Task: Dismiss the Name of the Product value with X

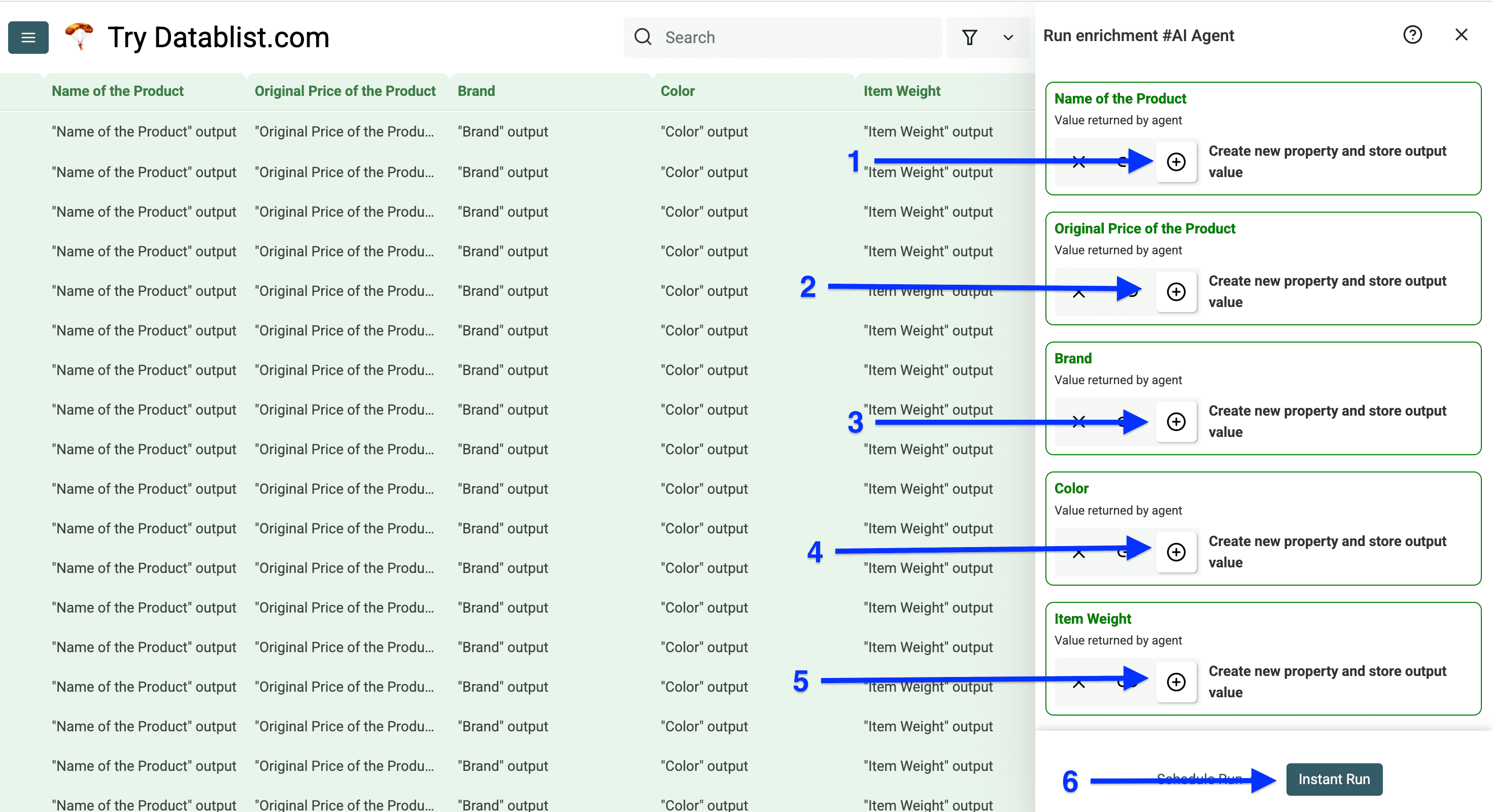Action: tap(1078, 162)
